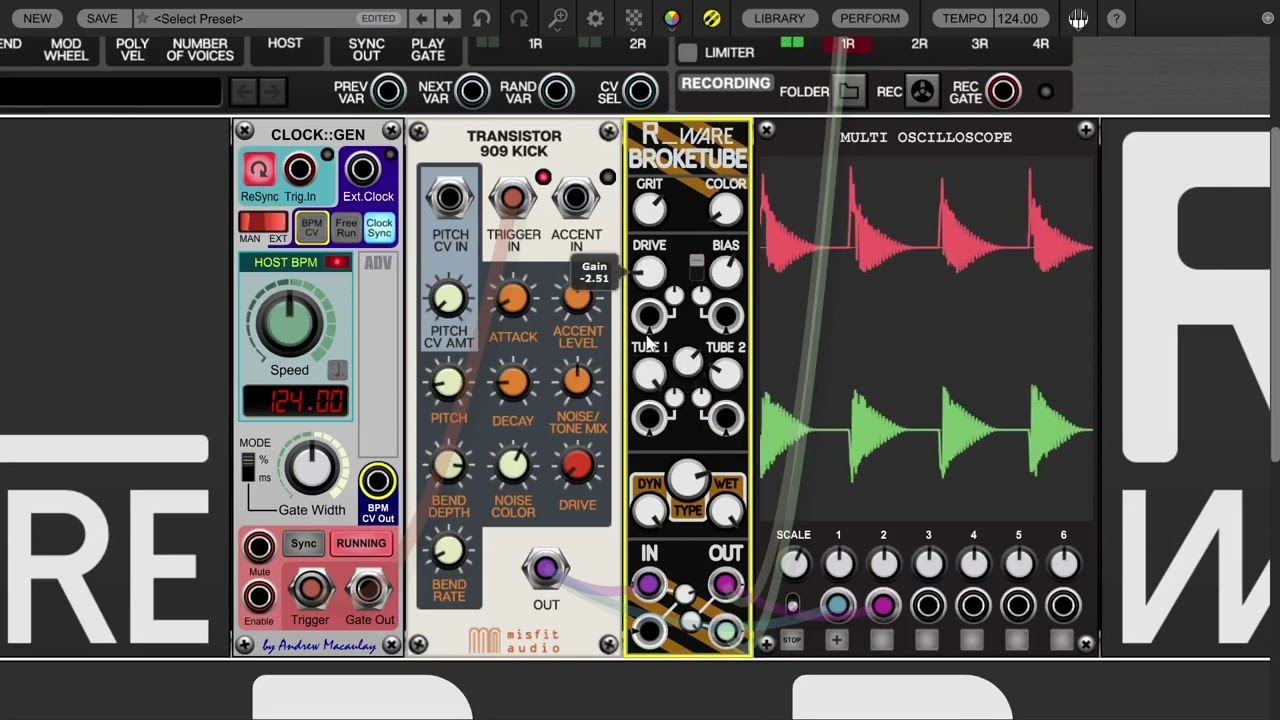
Task: Click the REC GATE jack
Action: coord(1003,92)
